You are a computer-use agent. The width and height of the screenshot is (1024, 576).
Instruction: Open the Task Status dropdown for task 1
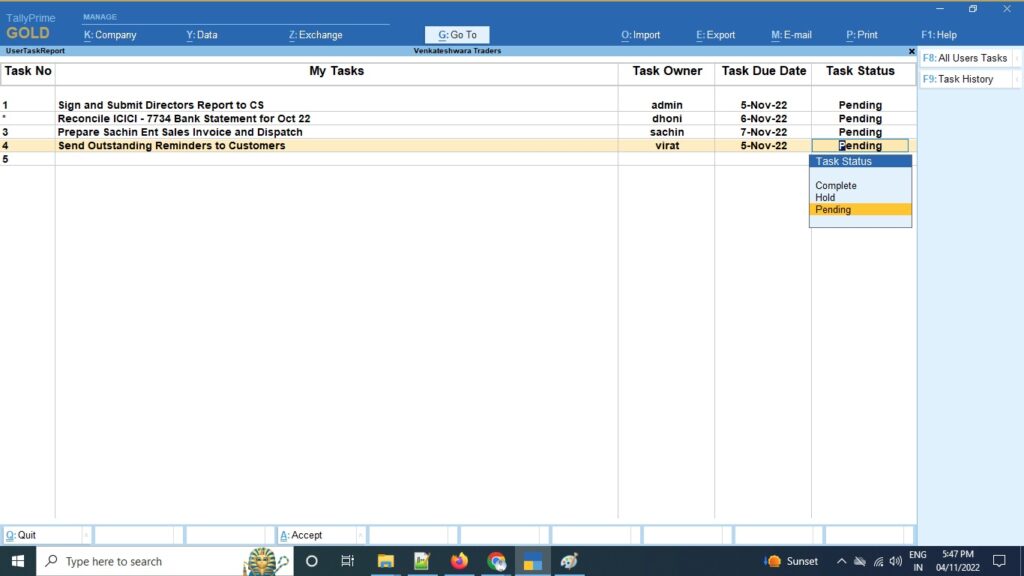click(861, 104)
